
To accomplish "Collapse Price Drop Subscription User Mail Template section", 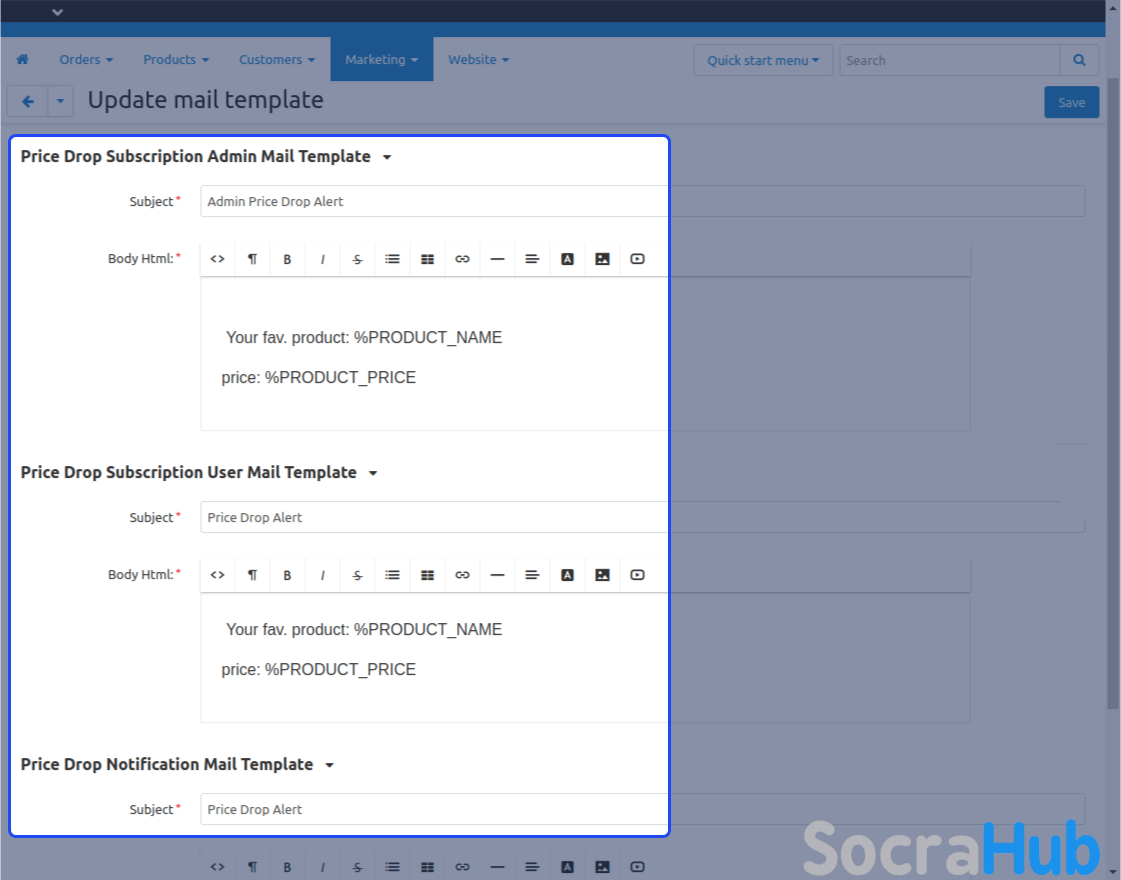I will click(x=373, y=473).
